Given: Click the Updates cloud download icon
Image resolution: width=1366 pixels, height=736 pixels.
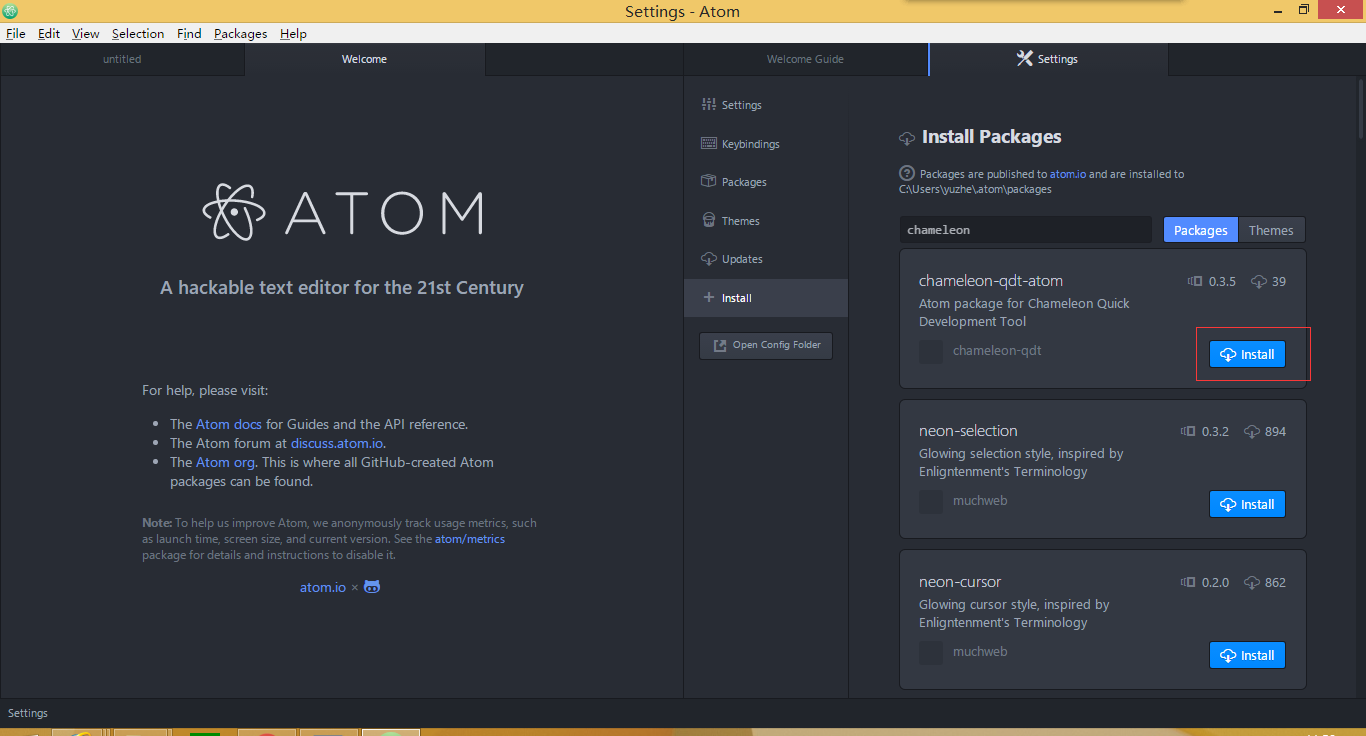Looking at the screenshot, I should 709,258.
